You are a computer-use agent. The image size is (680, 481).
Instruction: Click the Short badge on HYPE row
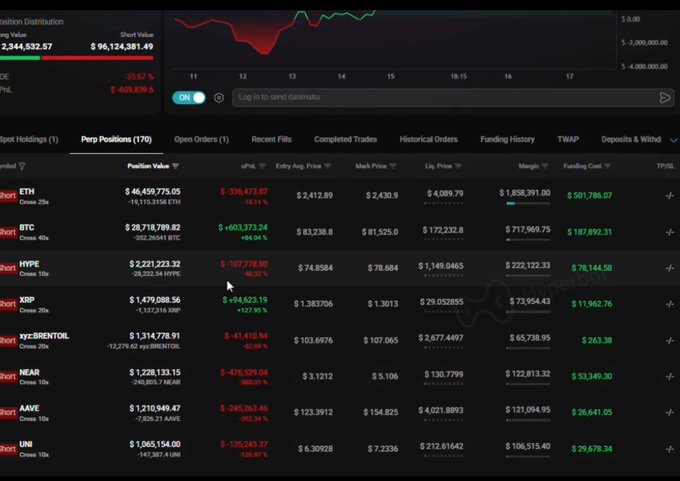click(x=8, y=268)
